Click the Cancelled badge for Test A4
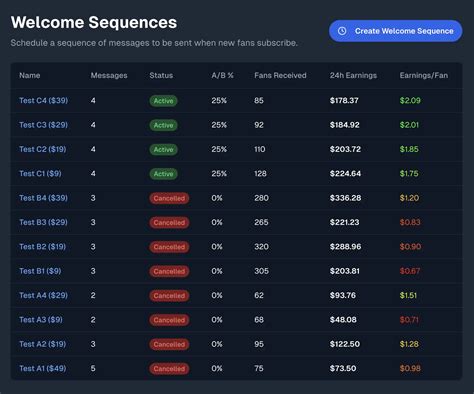The width and height of the screenshot is (474, 394). tap(169, 295)
